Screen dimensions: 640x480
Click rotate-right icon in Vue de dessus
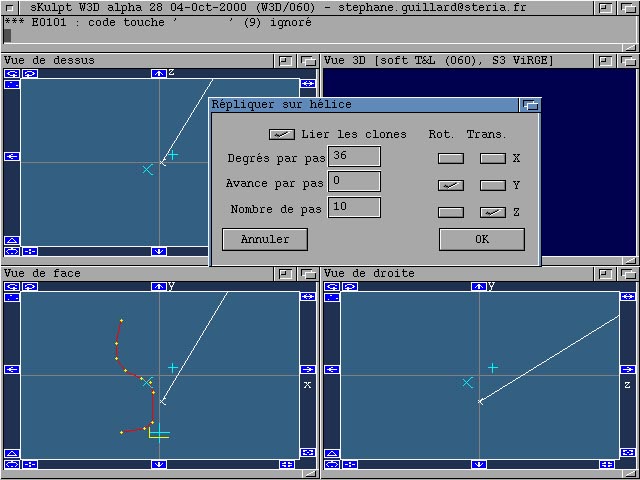pyautogui.click(x=30, y=73)
